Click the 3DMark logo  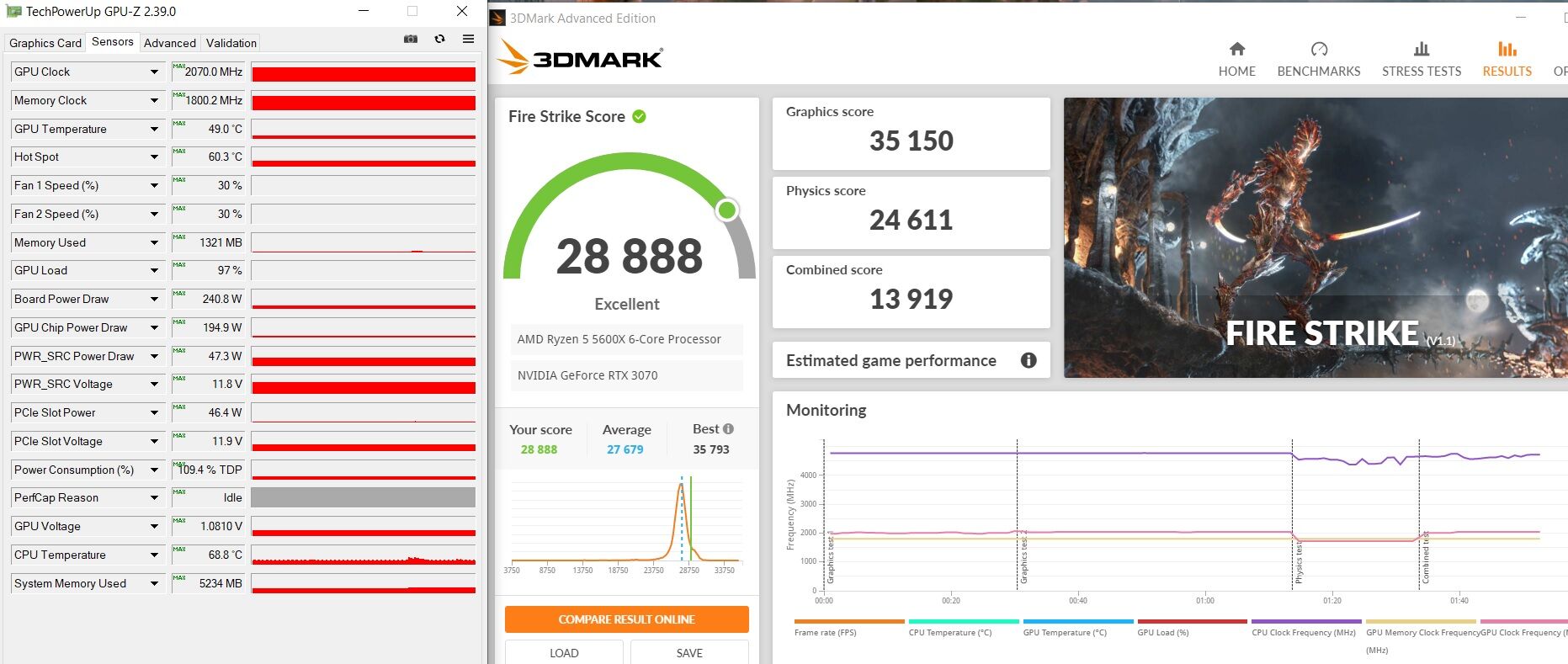[580, 57]
